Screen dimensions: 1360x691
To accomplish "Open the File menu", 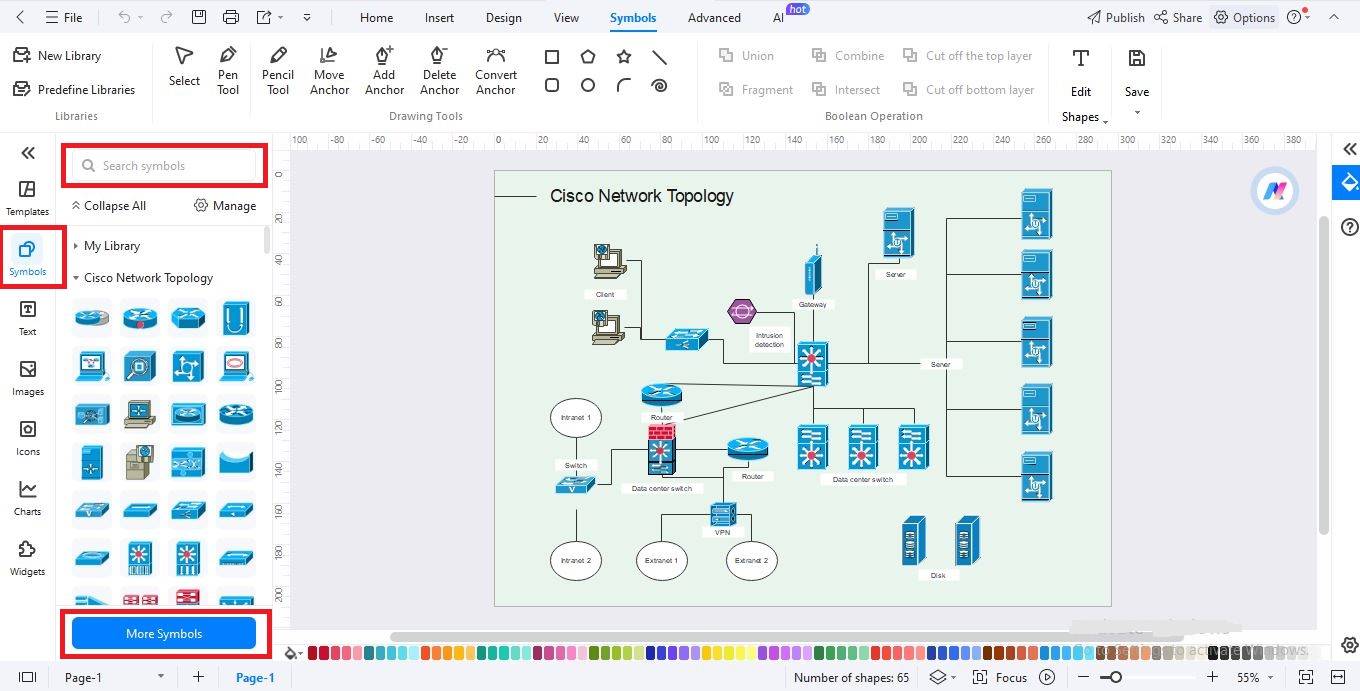I will pos(64,17).
